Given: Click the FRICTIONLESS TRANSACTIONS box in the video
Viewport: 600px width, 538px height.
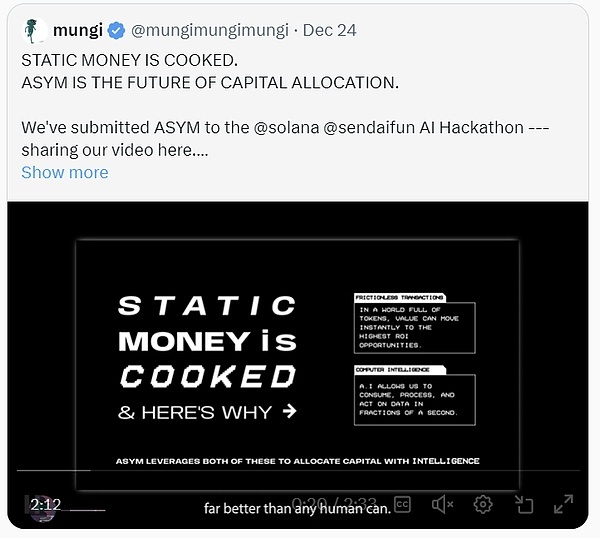Looking at the screenshot, I should coord(414,324).
